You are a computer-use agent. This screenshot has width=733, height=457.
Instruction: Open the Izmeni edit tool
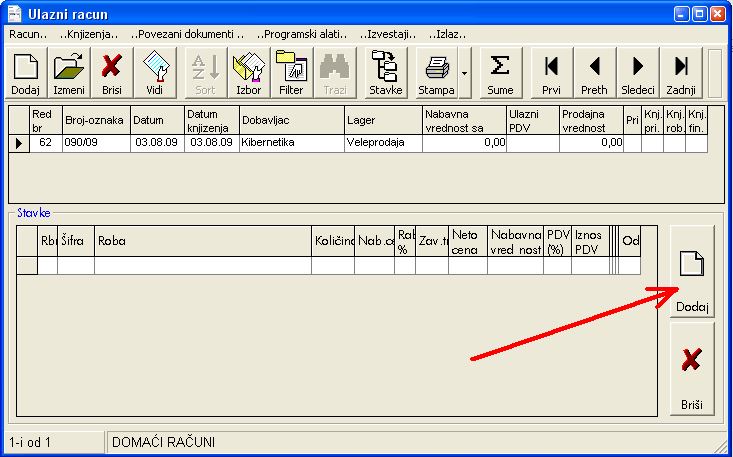click(x=70, y=73)
